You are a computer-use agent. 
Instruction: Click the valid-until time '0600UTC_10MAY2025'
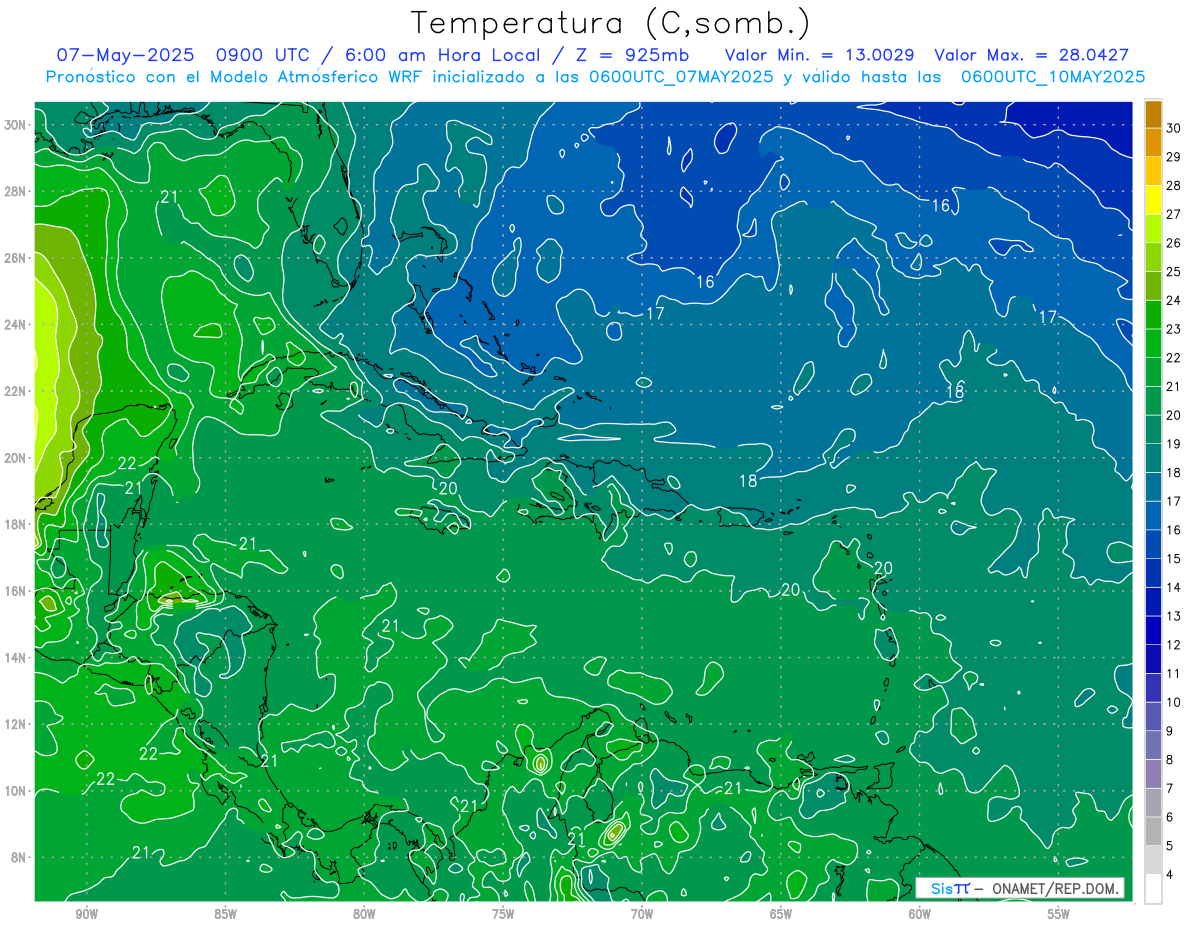1053,77
